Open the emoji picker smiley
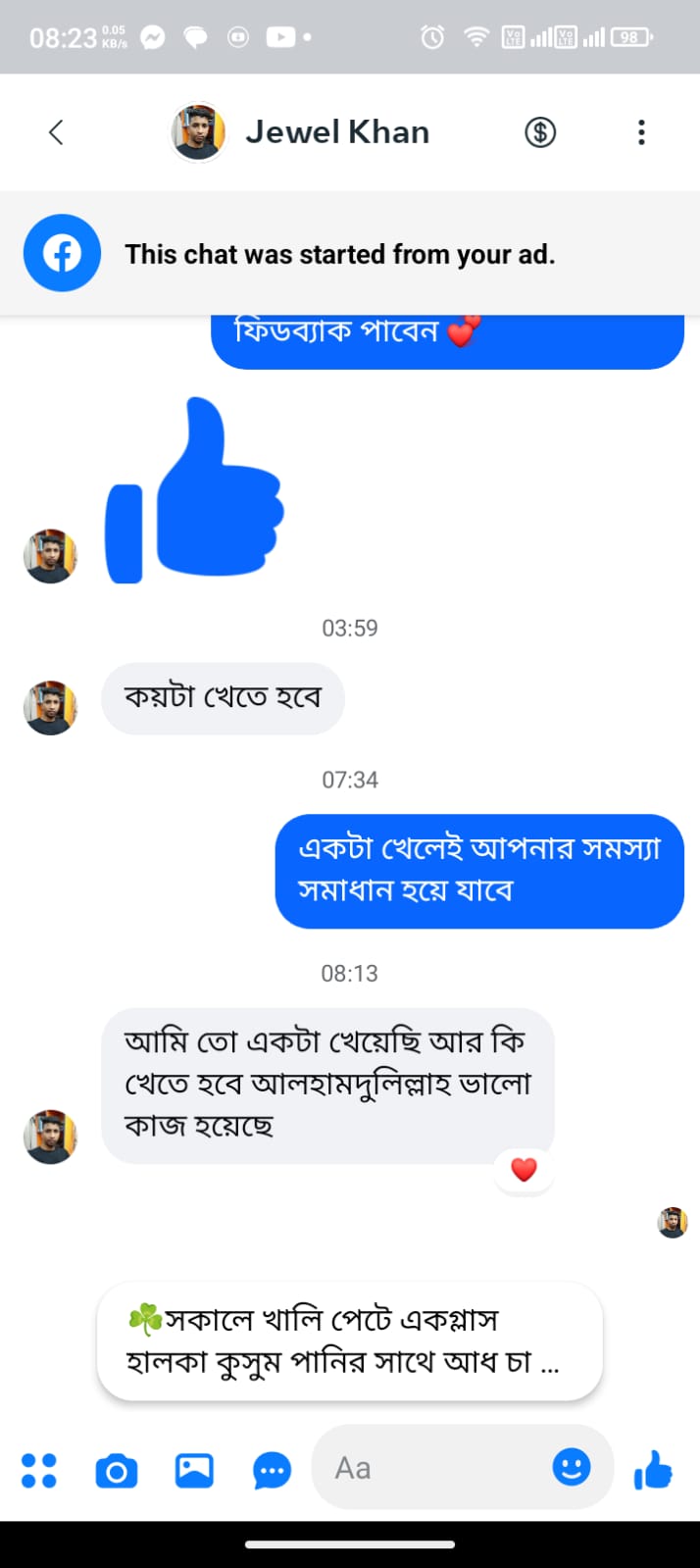The image size is (700, 1568). 572,1467
